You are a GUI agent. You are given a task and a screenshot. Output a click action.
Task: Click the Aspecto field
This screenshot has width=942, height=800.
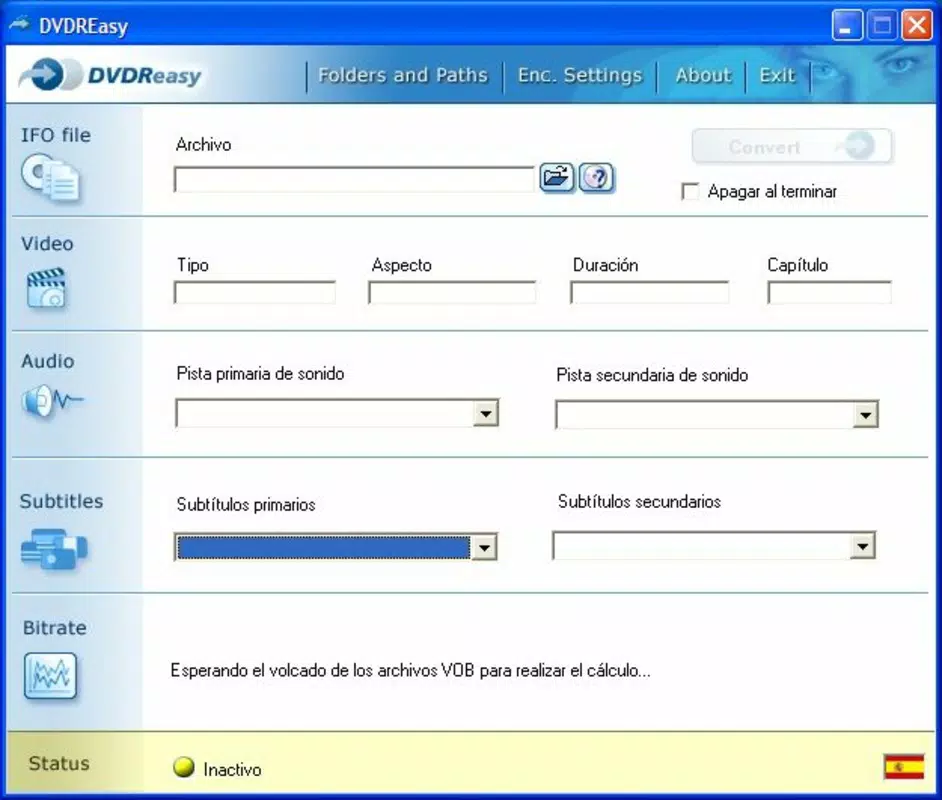pos(452,293)
